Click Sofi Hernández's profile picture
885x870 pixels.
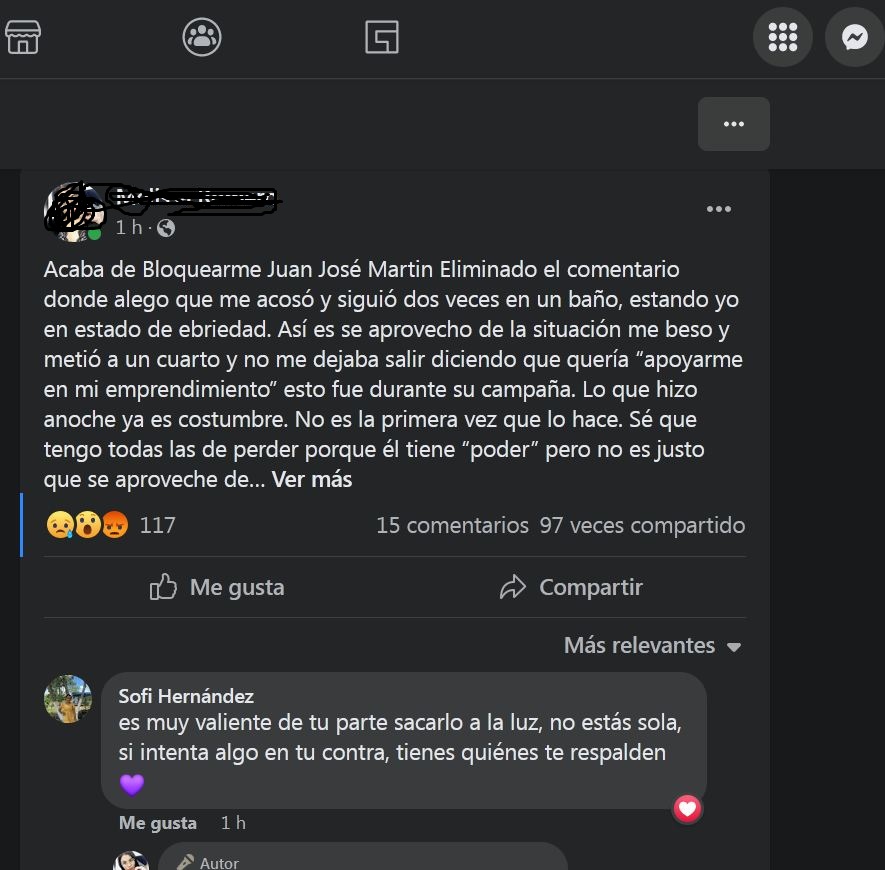point(68,699)
